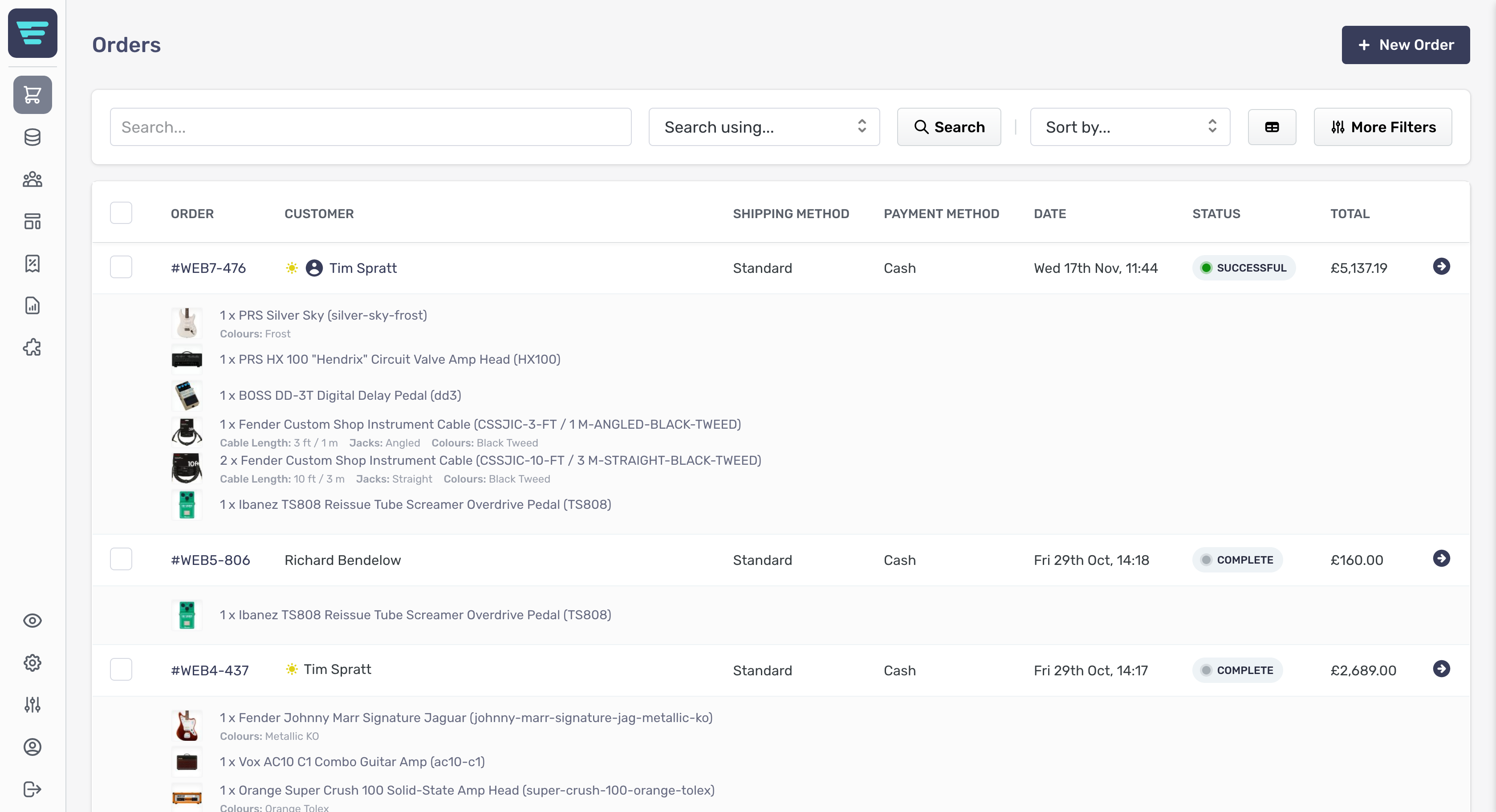1496x812 pixels.
Task: Select the checkbox for order #WEB7-476
Action: point(121,267)
